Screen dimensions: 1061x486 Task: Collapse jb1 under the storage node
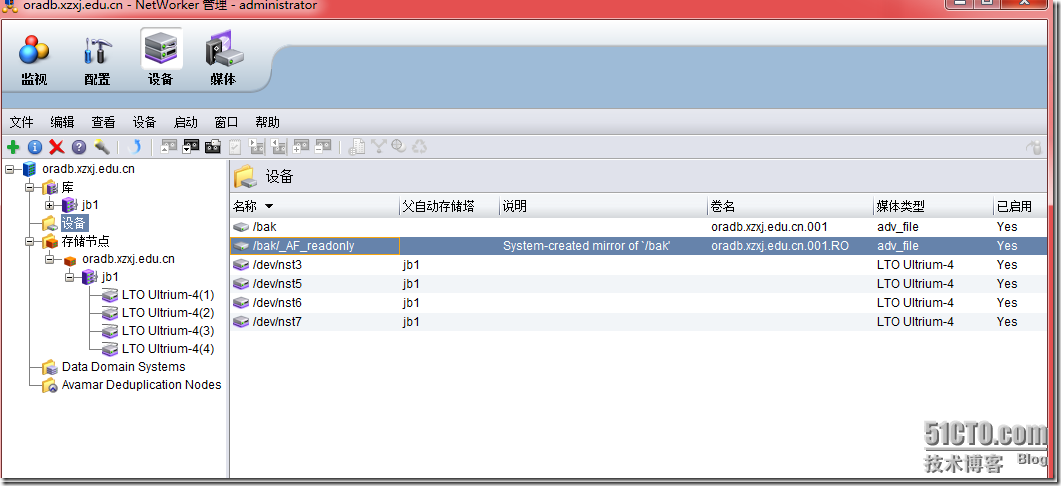(69, 277)
